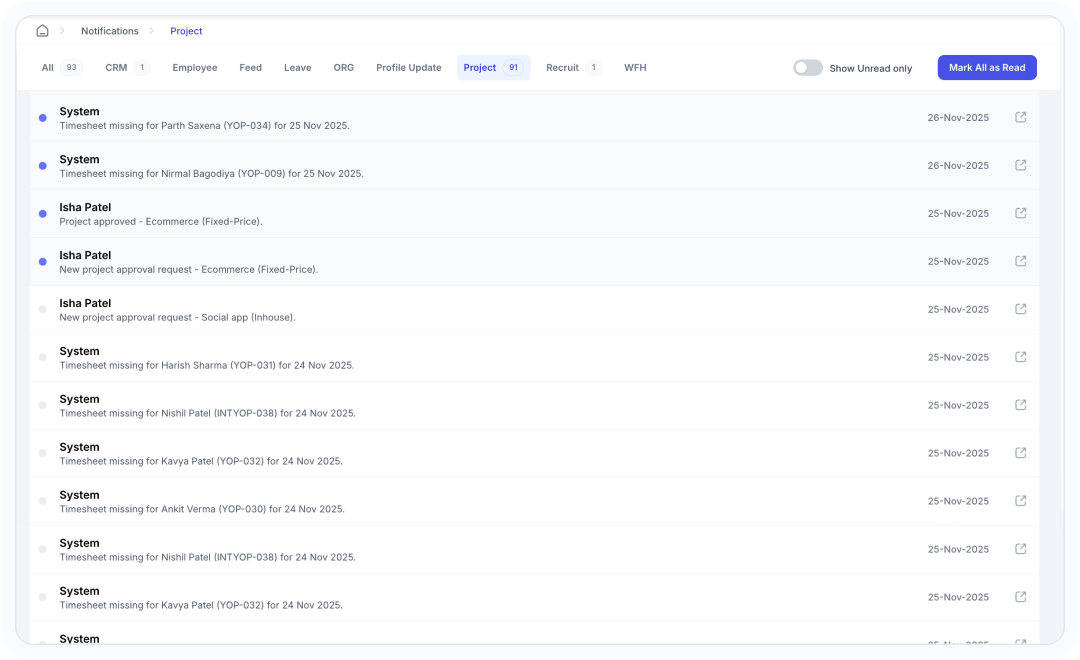Open external link for Nirmal Bagodiya notification
The height and width of the screenshot is (660, 1080).
1020,165
